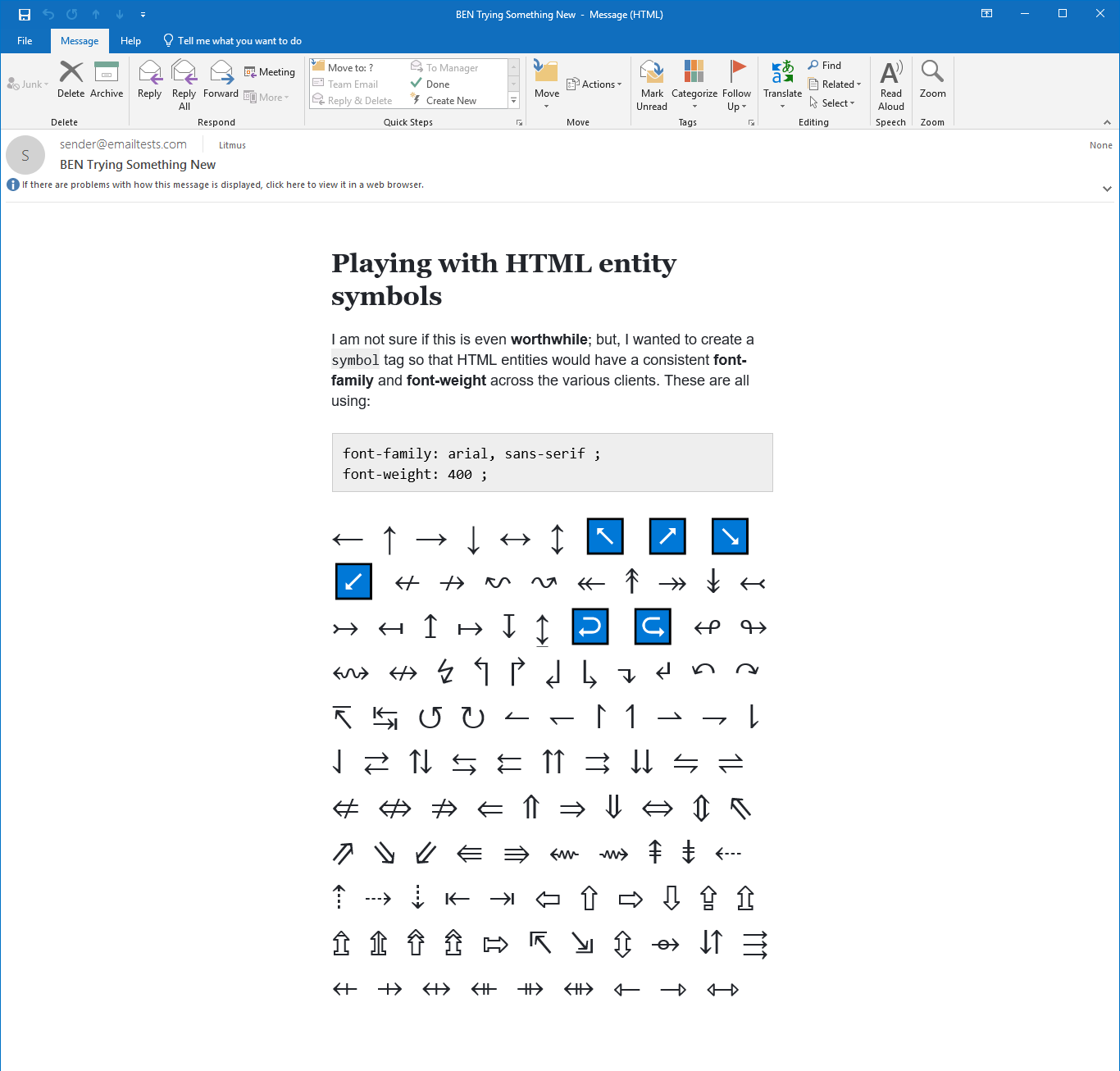Expand the Follow Up menu
1120x1071 pixels.
pos(736,84)
